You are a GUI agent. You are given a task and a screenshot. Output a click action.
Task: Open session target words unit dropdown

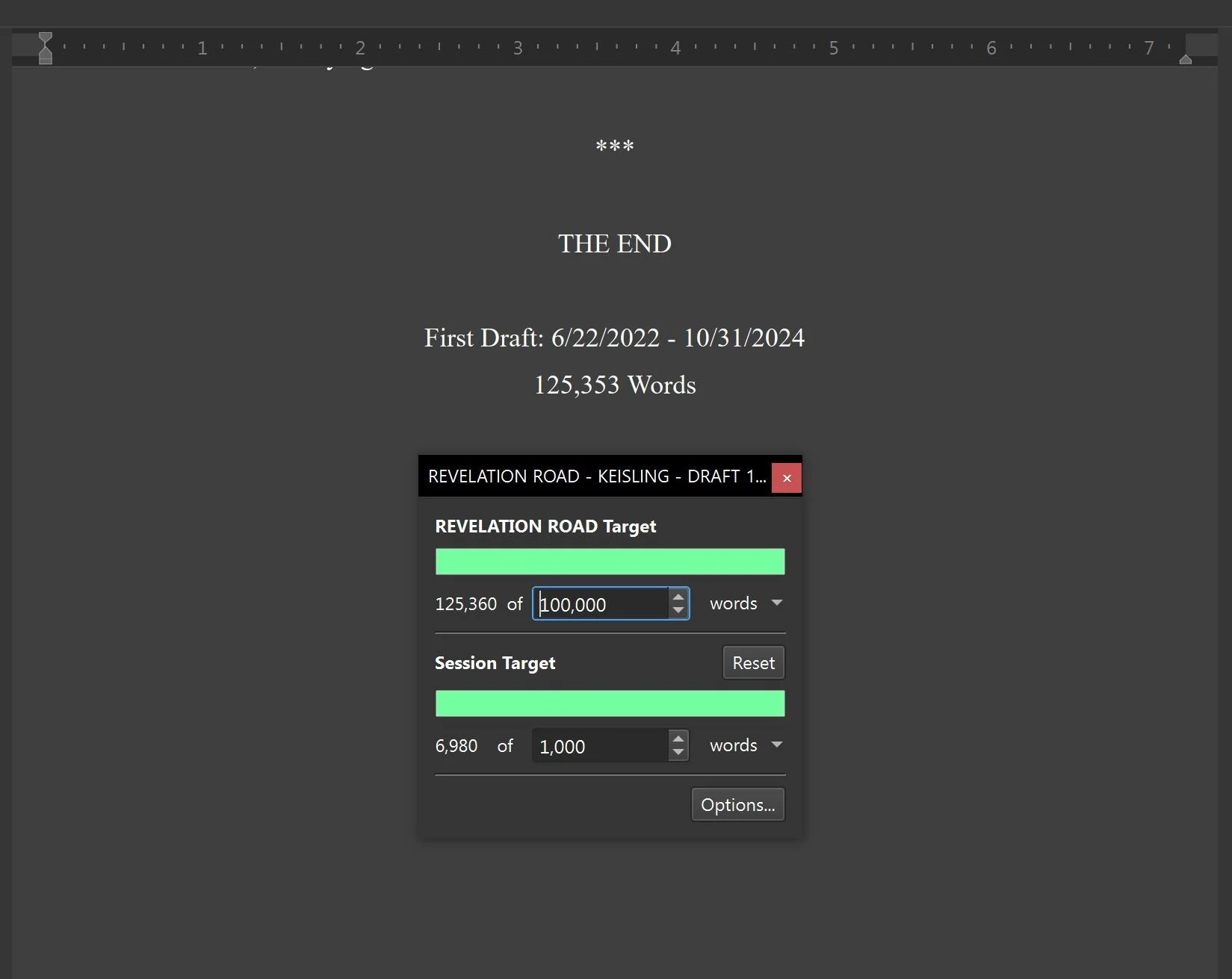(746, 745)
